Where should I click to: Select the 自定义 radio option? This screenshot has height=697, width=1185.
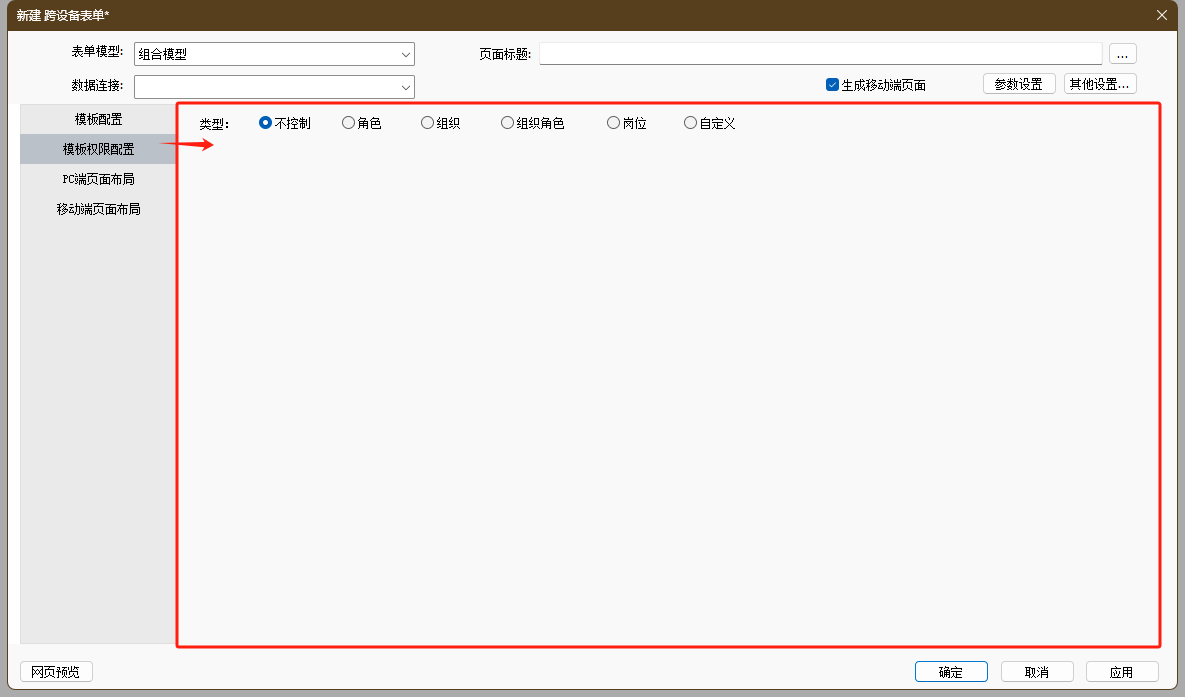690,123
